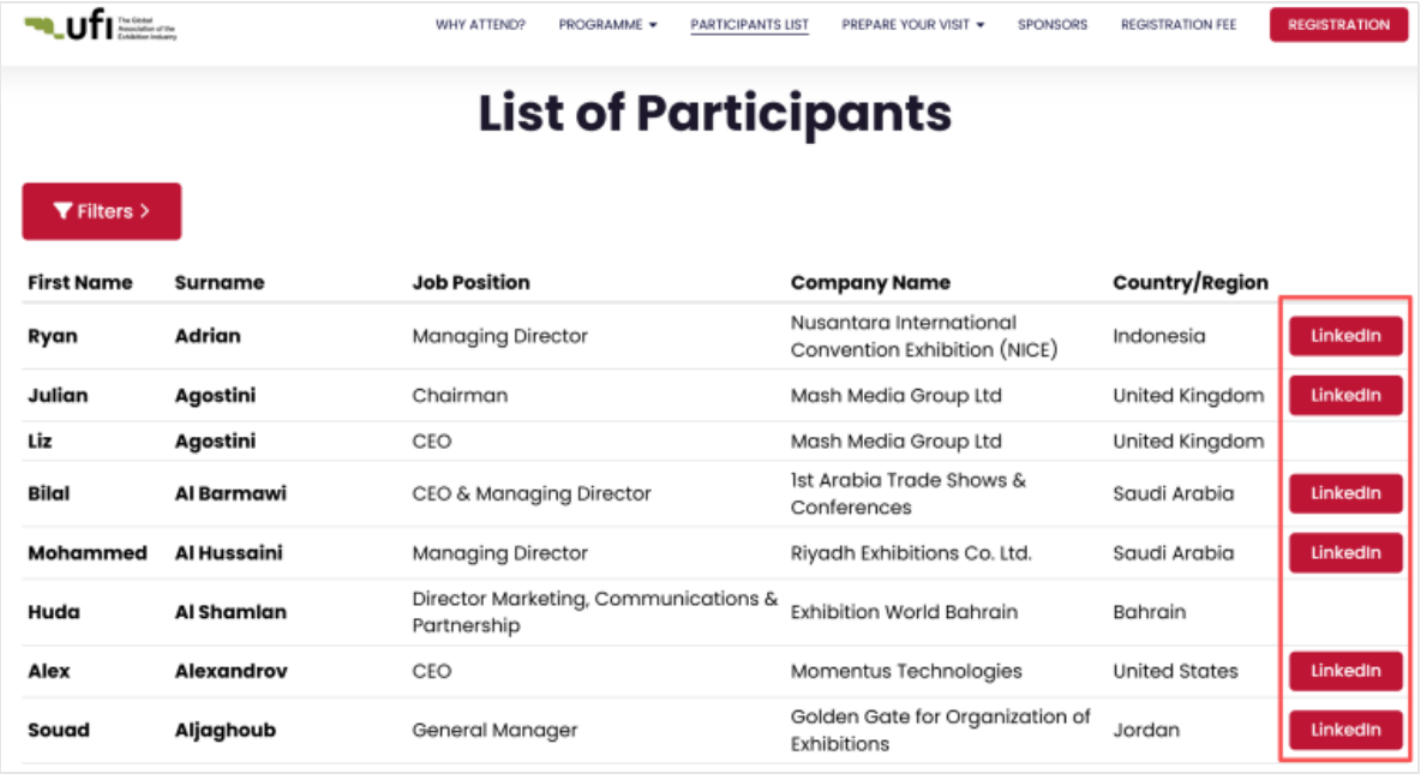
Task: Open Bilal Al Barmawi's LinkedIn profile
Action: [1345, 493]
